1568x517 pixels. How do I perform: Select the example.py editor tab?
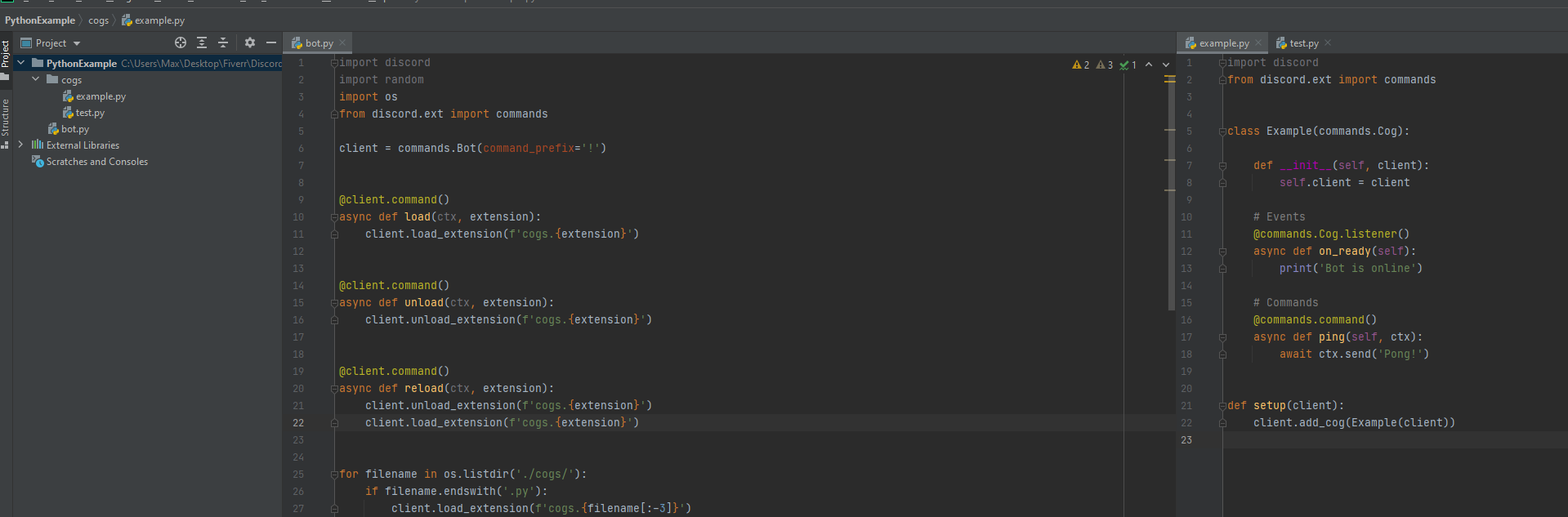point(1223,43)
